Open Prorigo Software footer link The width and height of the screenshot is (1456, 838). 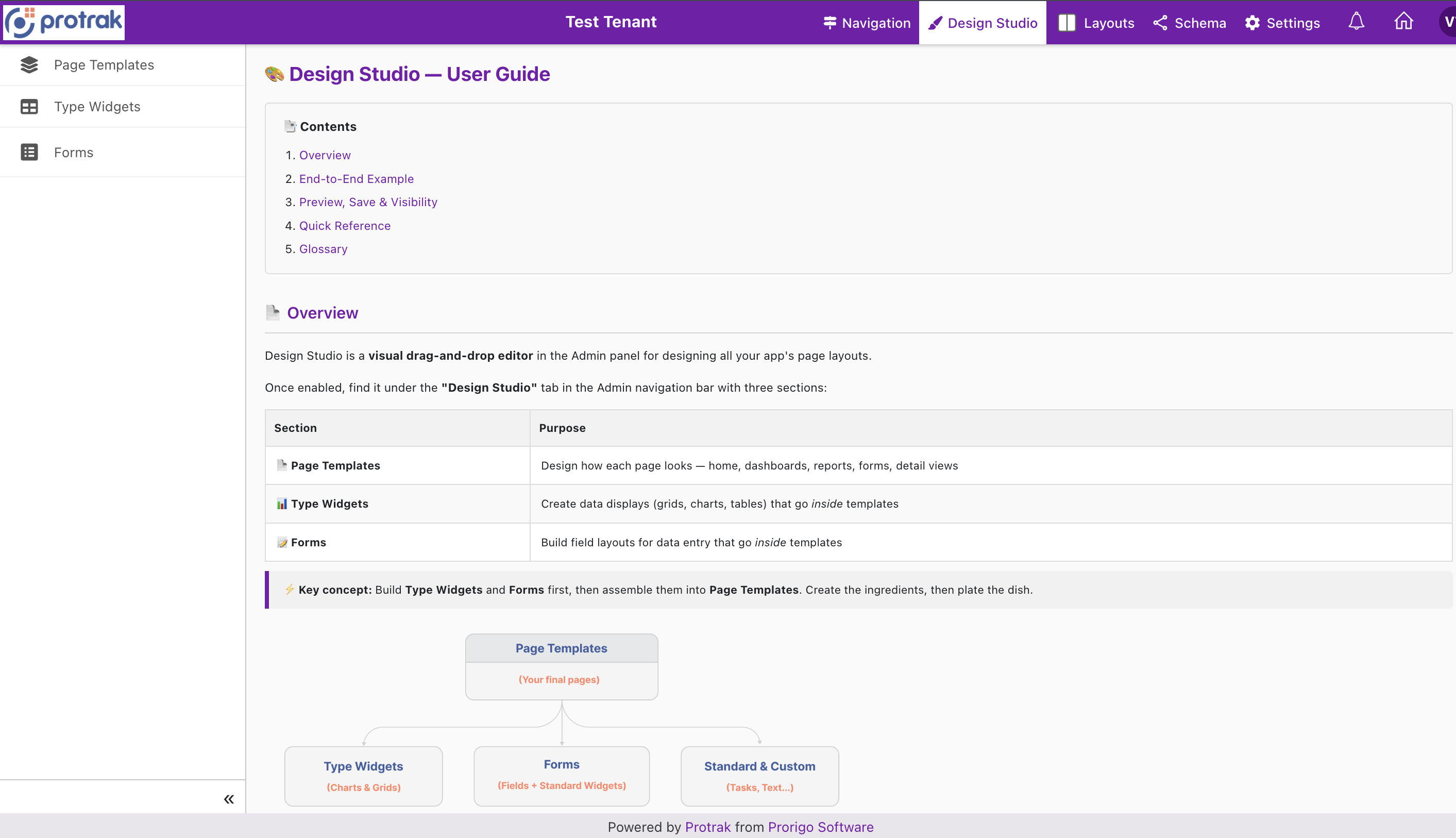[x=820, y=827]
